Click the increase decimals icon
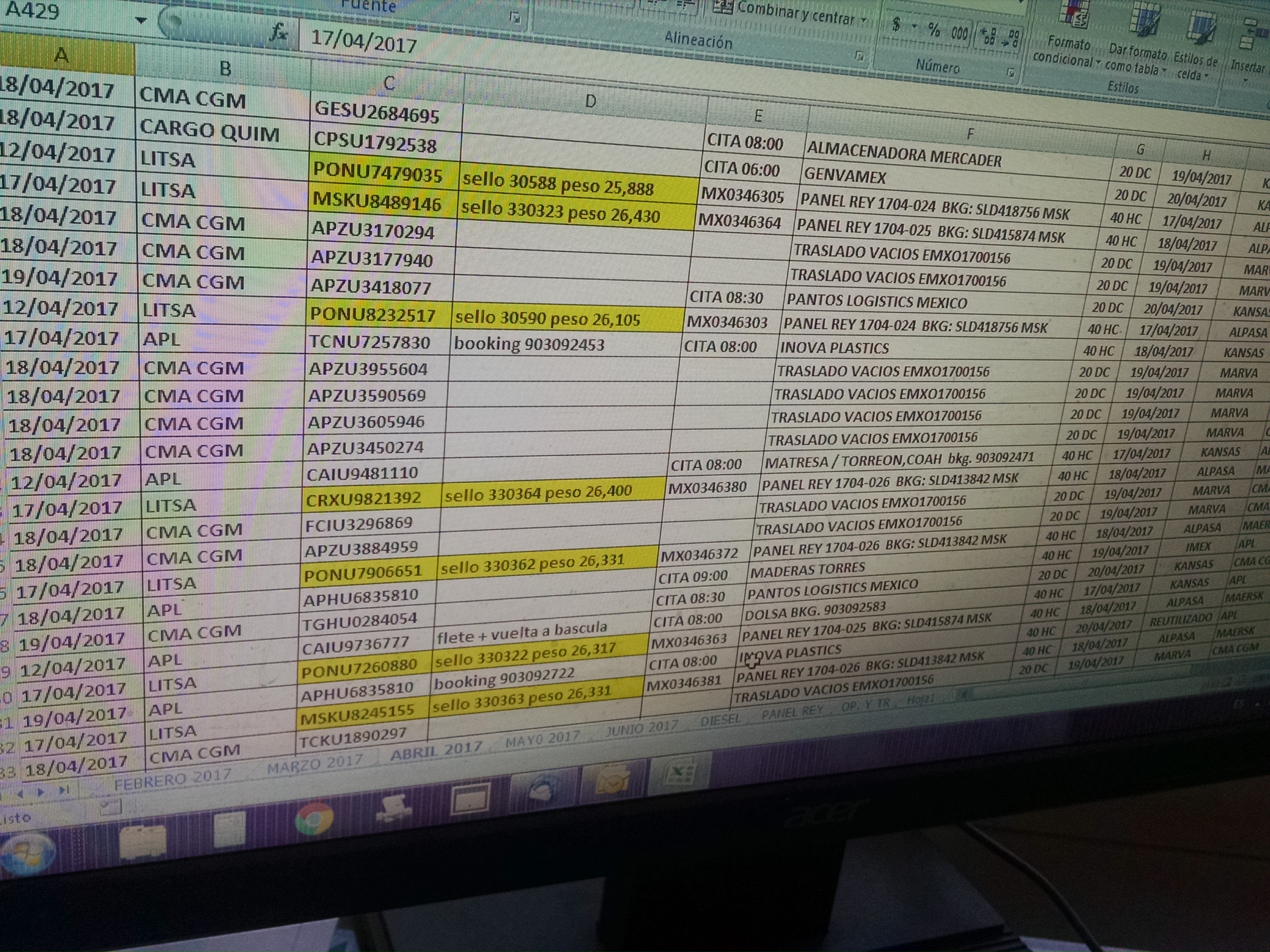The image size is (1270, 952). coord(989,36)
